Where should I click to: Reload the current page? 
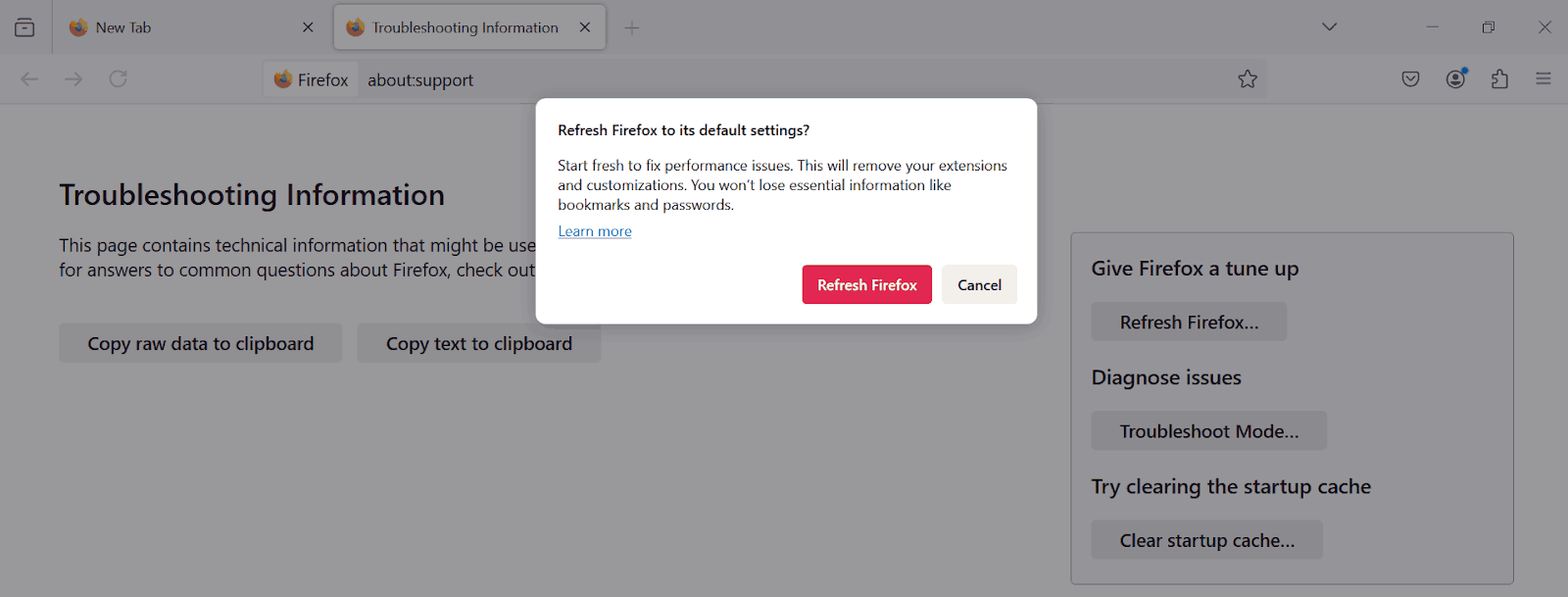click(x=118, y=78)
